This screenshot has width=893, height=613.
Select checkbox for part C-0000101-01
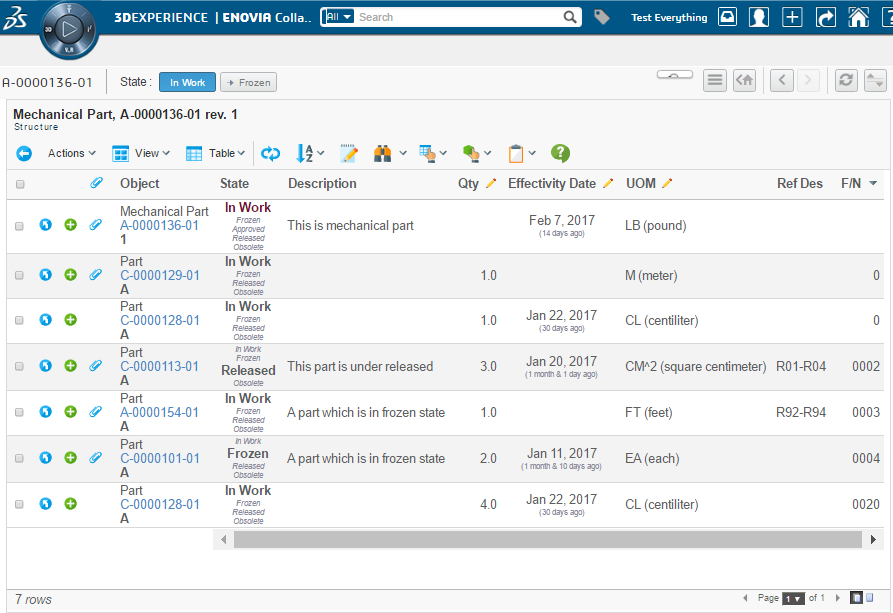[20, 458]
